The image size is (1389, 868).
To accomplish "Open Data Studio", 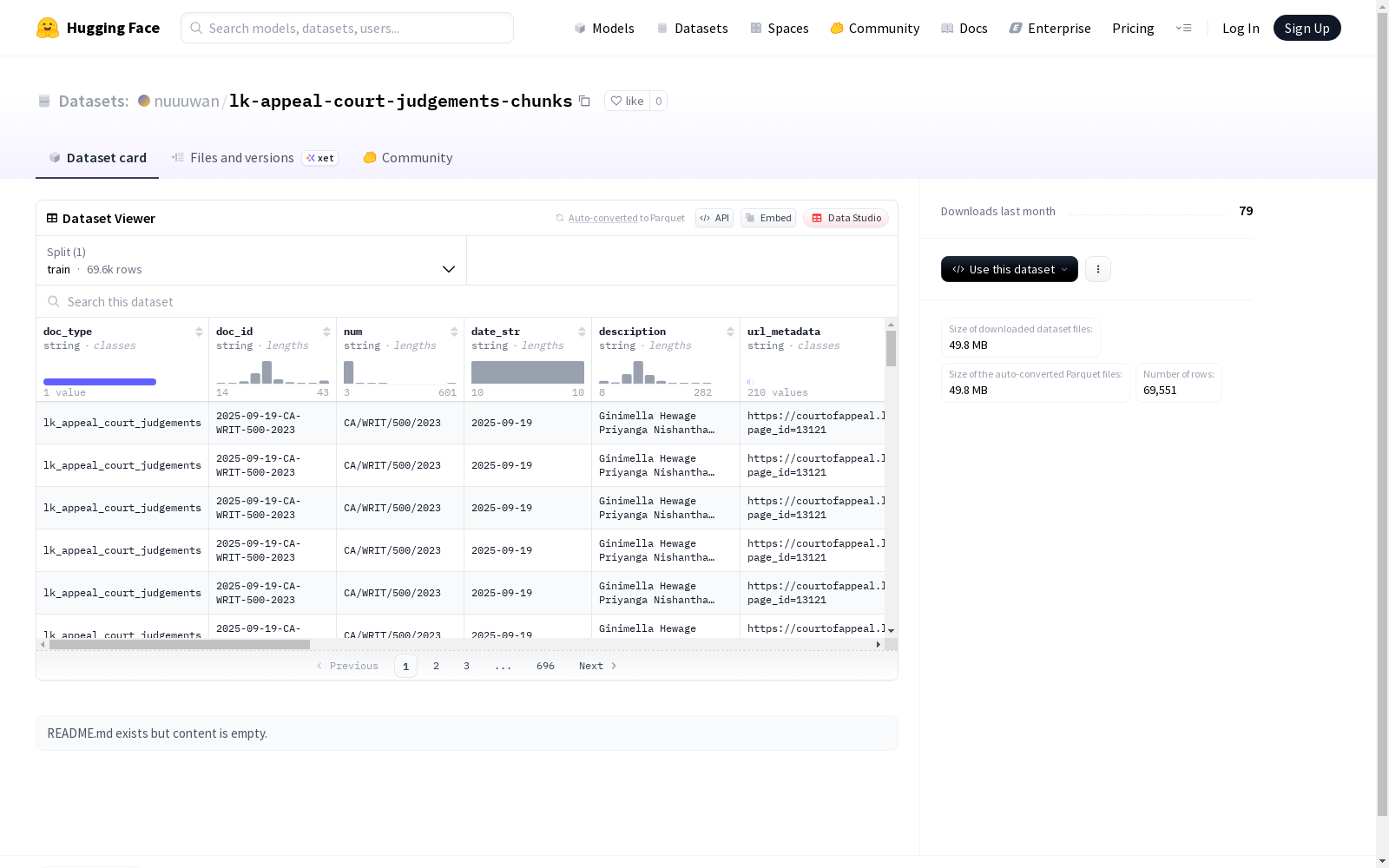I will pyautogui.click(x=846, y=218).
